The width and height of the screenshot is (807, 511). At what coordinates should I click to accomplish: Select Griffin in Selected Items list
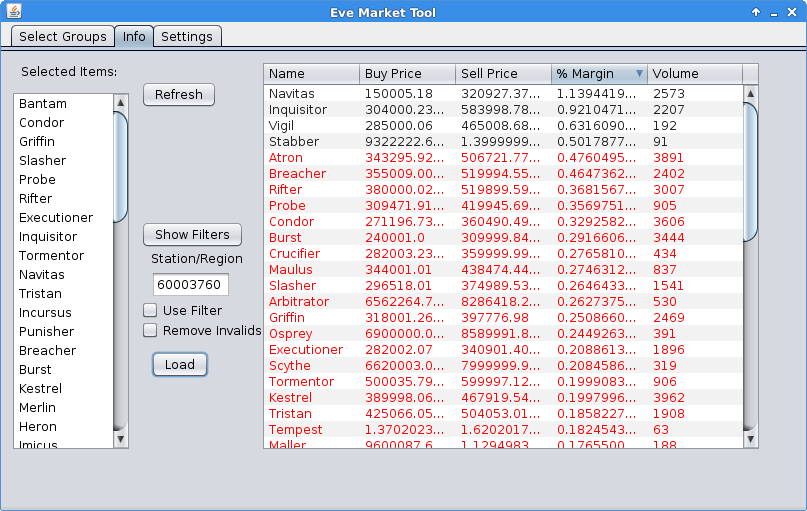click(63, 142)
